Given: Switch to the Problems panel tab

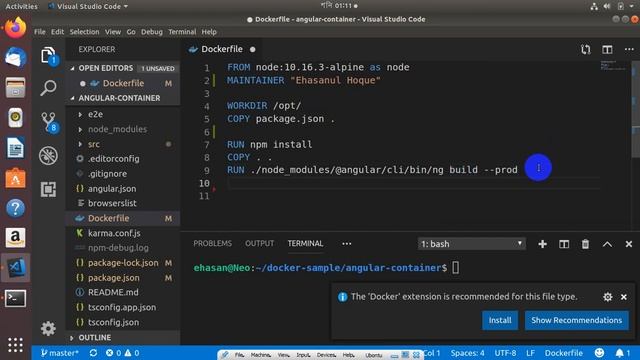Looking at the screenshot, I should 212,244.
